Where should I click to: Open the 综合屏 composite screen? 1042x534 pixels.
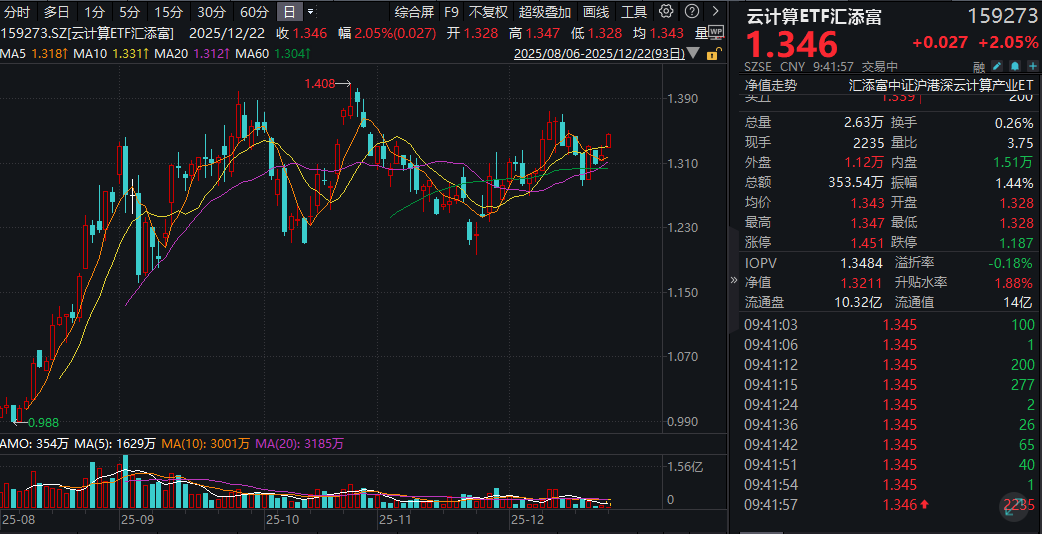pos(414,12)
